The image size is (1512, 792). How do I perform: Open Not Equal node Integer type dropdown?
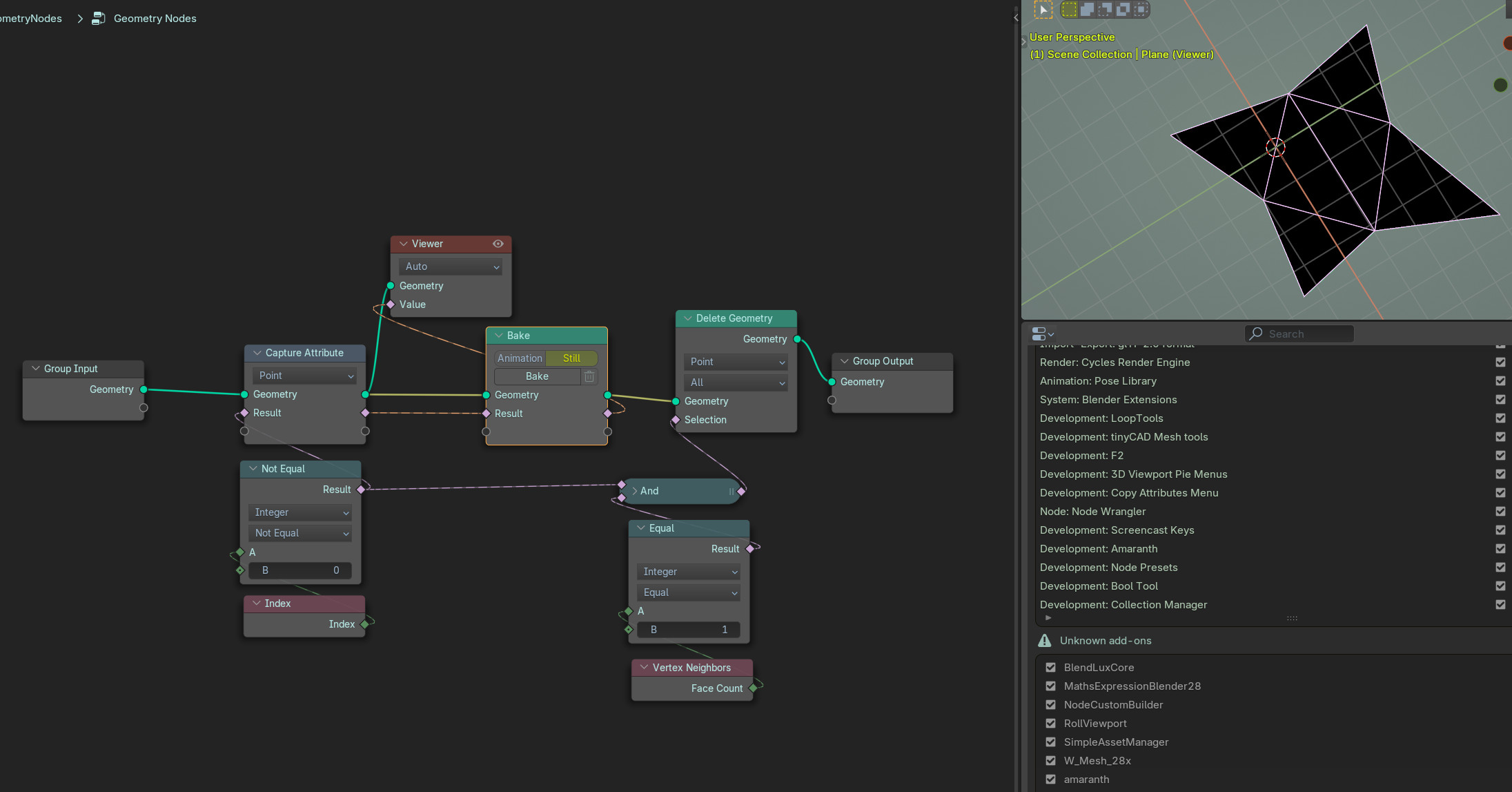tap(300, 512)
